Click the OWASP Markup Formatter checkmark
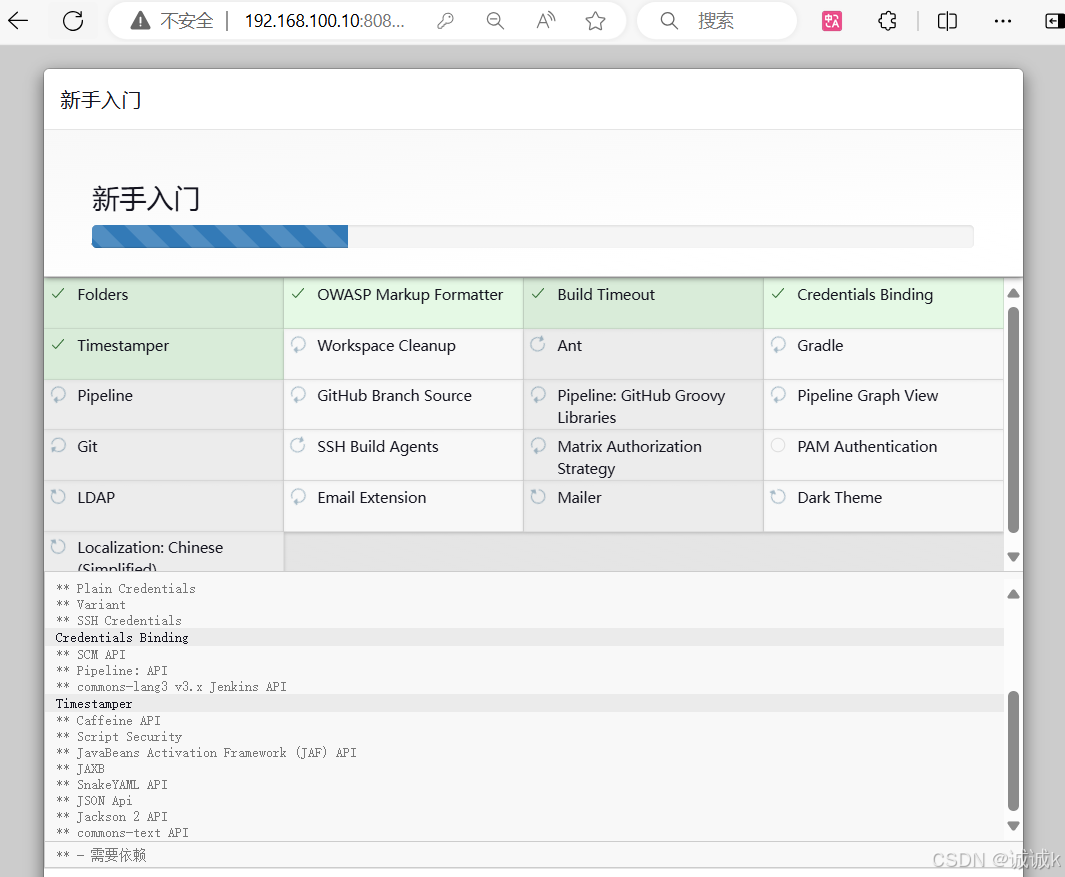Viewport: 1065px width, 877px height. [298, 293]
